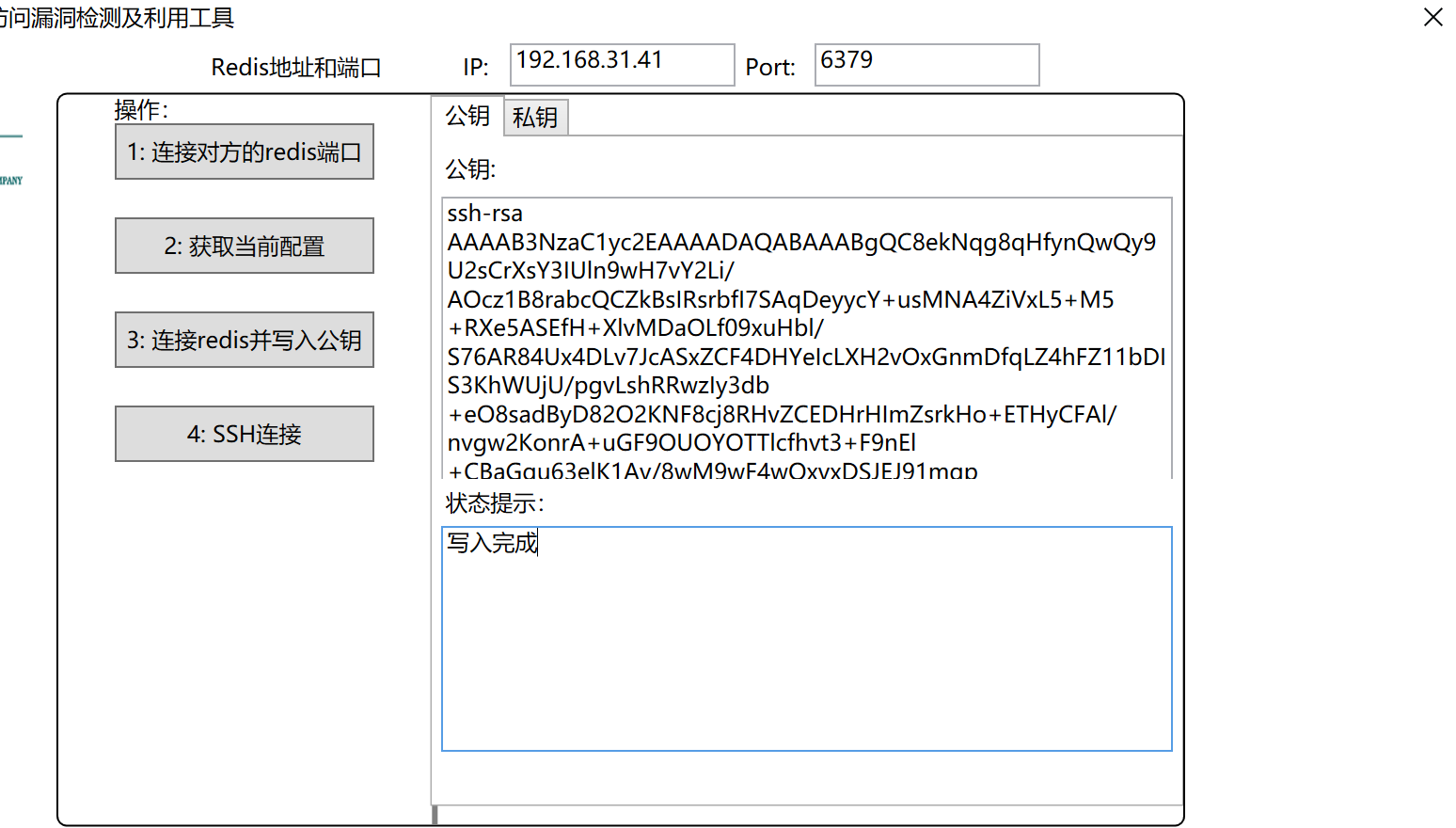The height and width of the screenshot is (828, 1456).
Task: Switch to the 公钥 tab
Action: (x=467, y=116)
